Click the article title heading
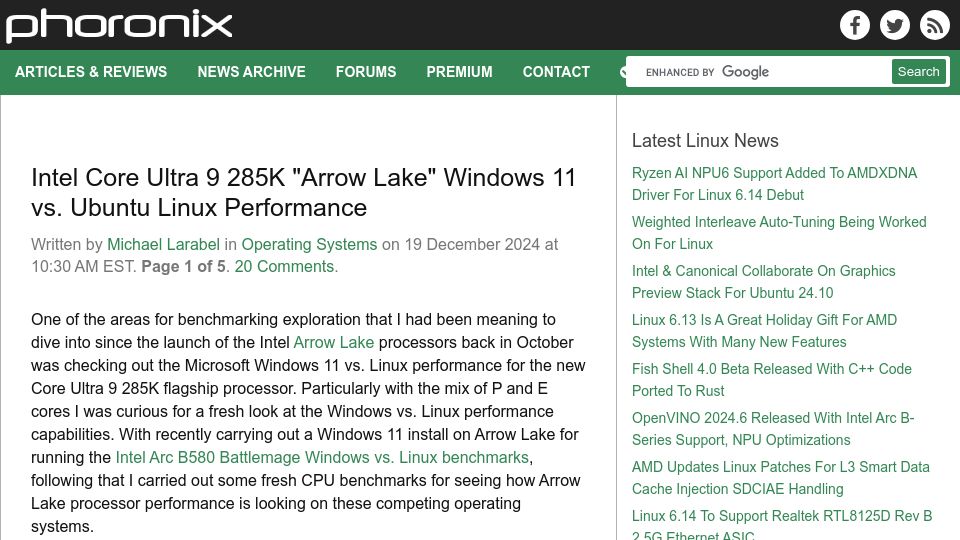The image size is (960, 540). point(304,192)
